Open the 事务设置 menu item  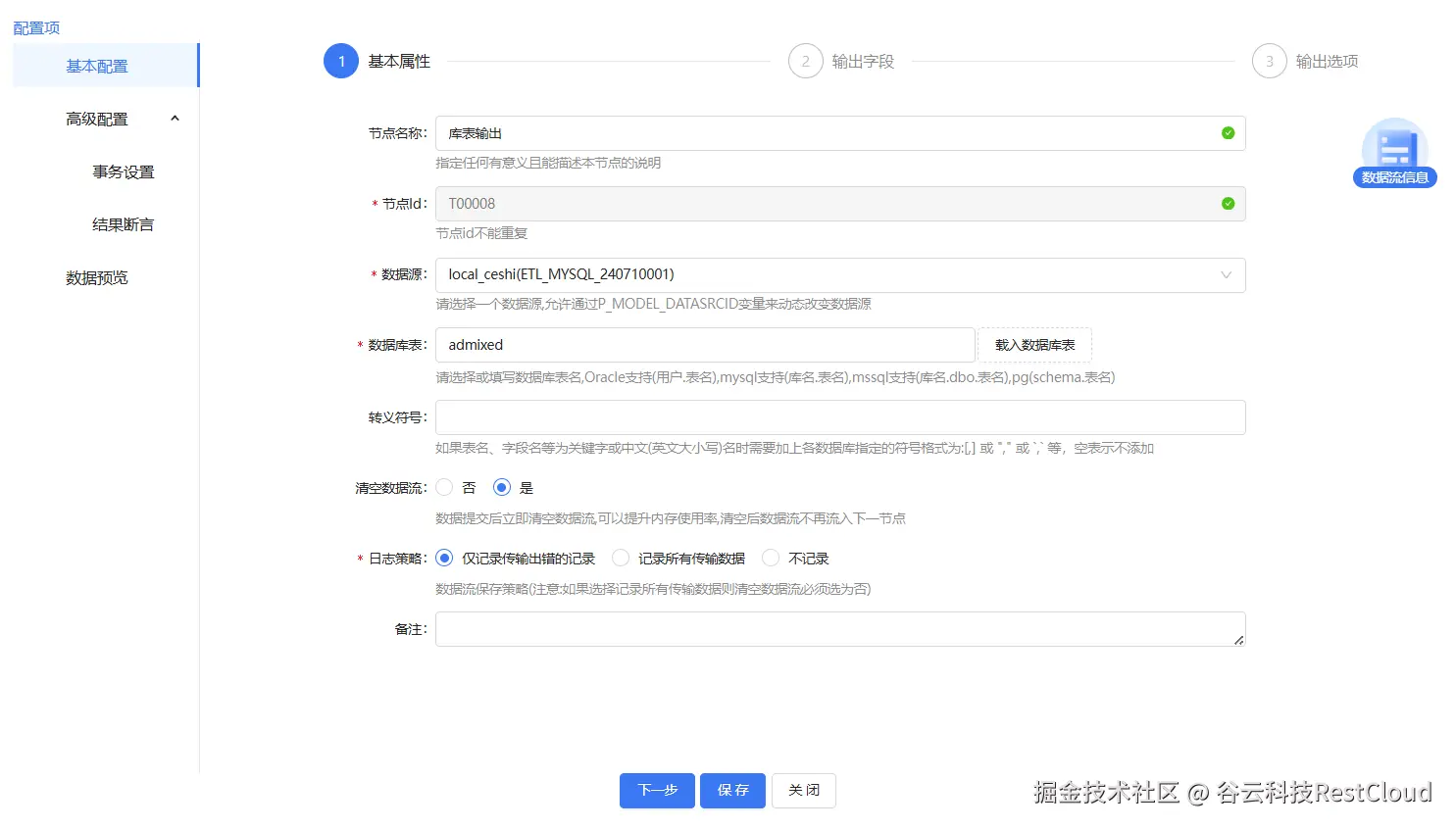pyautogui.click(x=123, y=171)
